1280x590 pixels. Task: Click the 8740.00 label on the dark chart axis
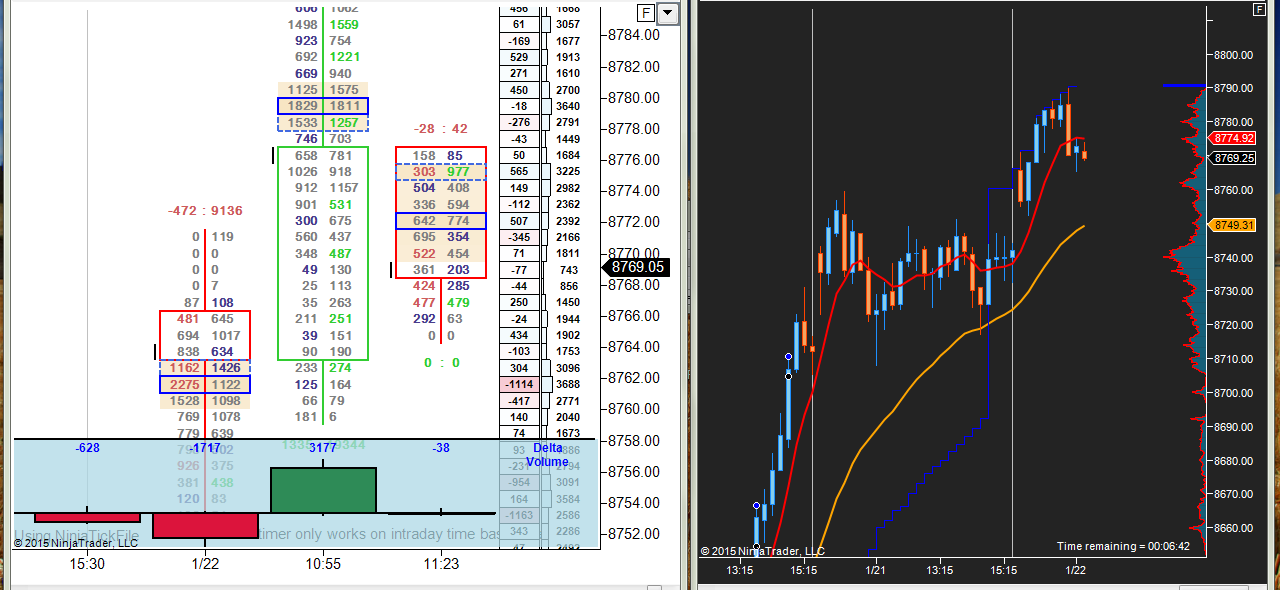pos(1235,258)
